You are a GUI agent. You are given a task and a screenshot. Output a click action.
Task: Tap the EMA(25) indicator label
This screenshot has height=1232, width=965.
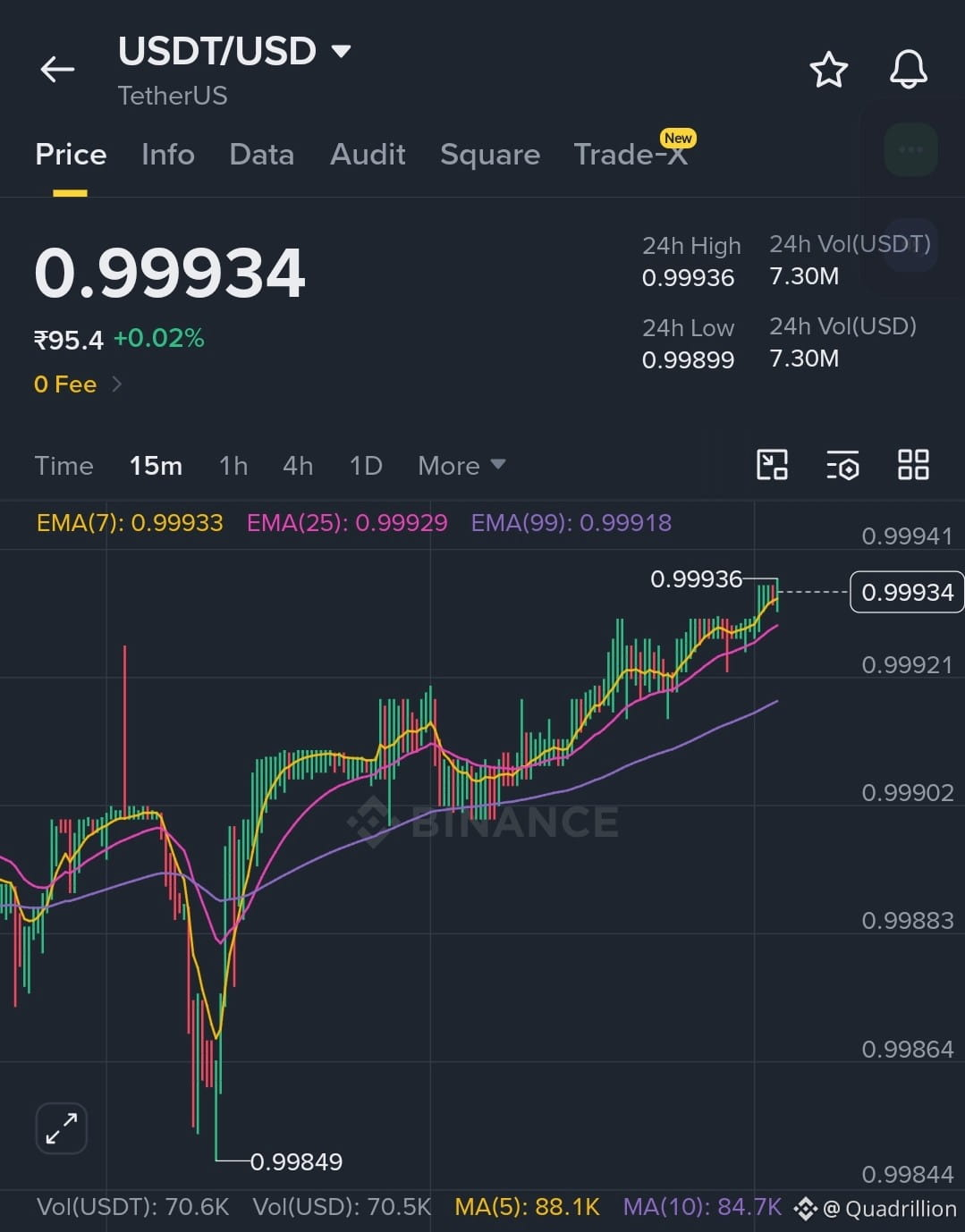tap(347, 523)
